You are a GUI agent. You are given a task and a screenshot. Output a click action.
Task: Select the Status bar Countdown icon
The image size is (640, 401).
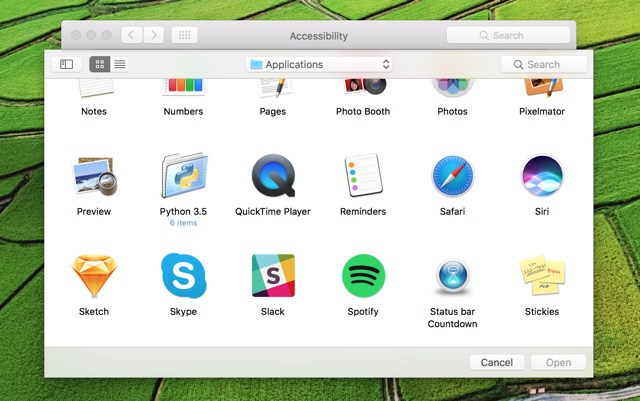tap(453, 276)
